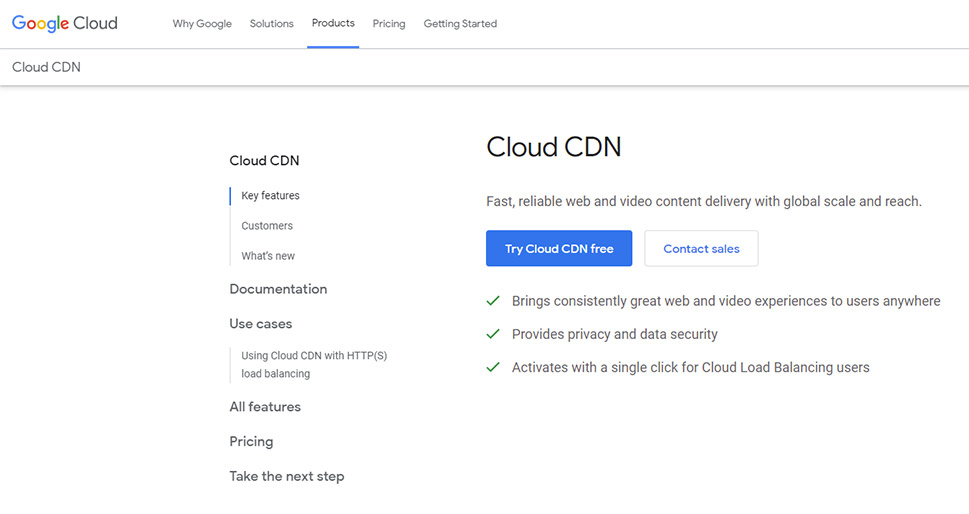Viewport: 969px width, 514px height.
Task: Click the Cloud CDN sidebar heading
Action: 264,161
